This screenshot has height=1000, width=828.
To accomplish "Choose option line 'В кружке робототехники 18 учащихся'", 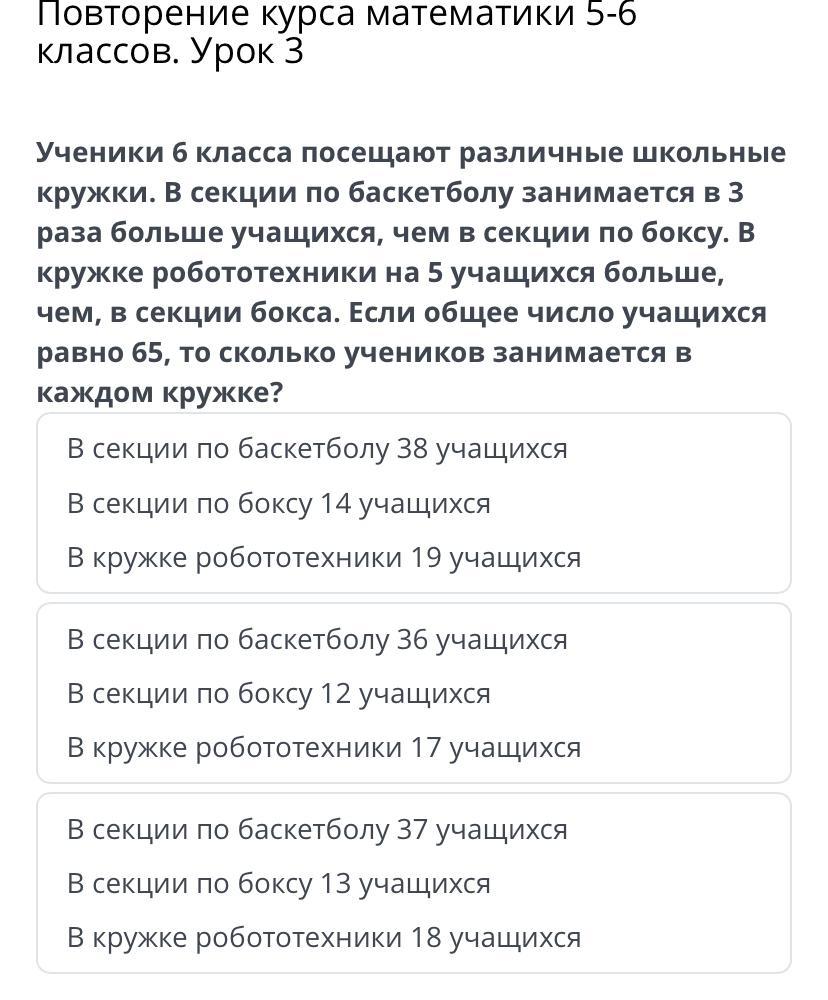I will pos(324,938).
